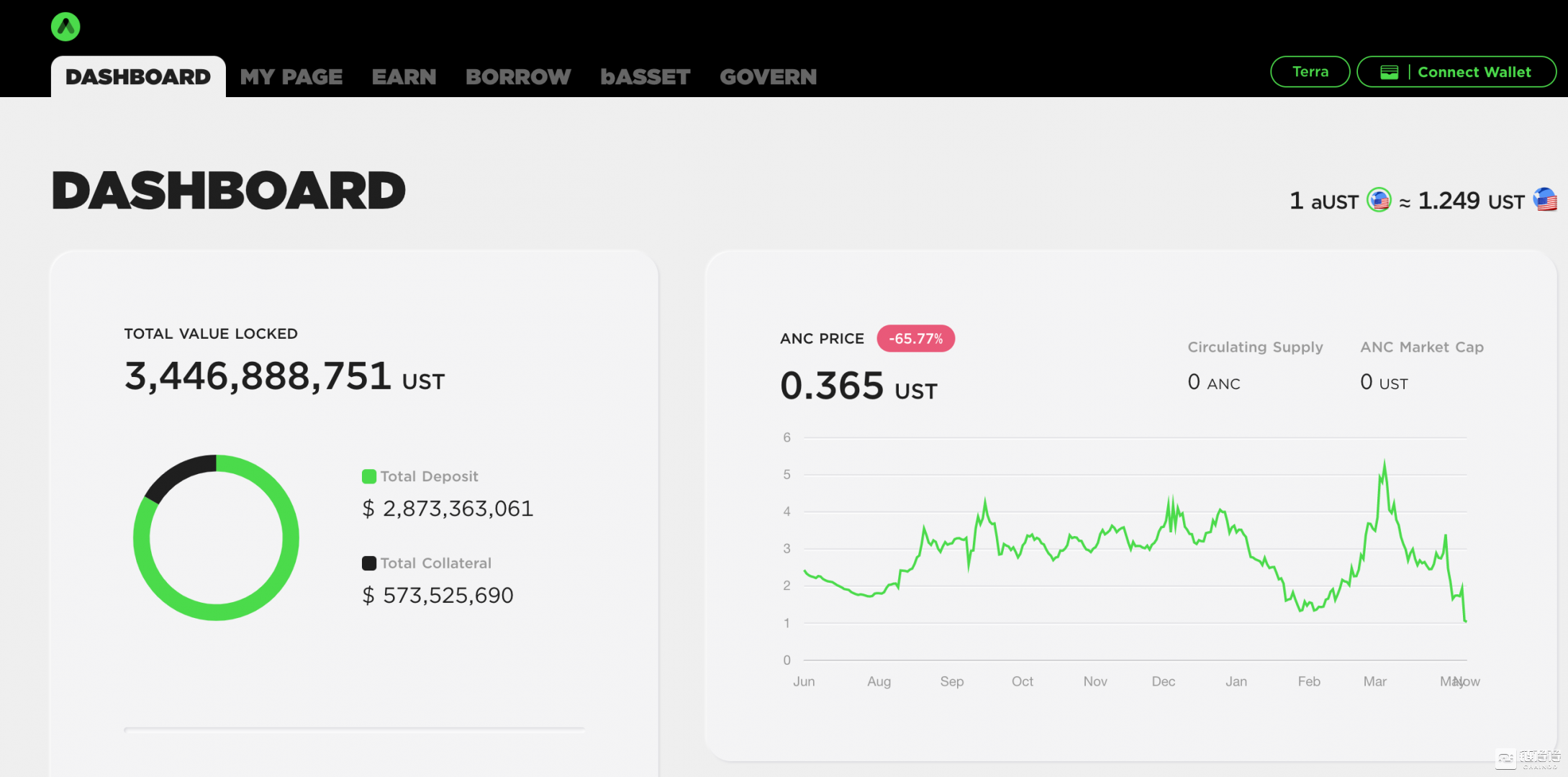Open the EARN tab

[x=404, y=77]
